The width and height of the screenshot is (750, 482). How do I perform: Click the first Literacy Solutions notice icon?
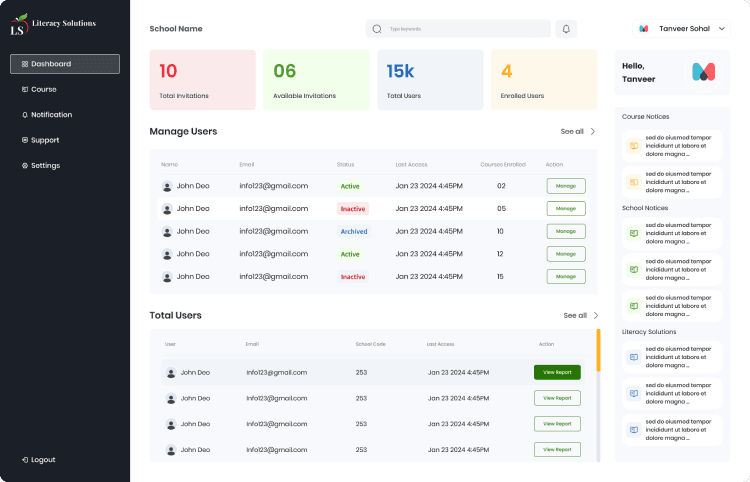[632, 357]
